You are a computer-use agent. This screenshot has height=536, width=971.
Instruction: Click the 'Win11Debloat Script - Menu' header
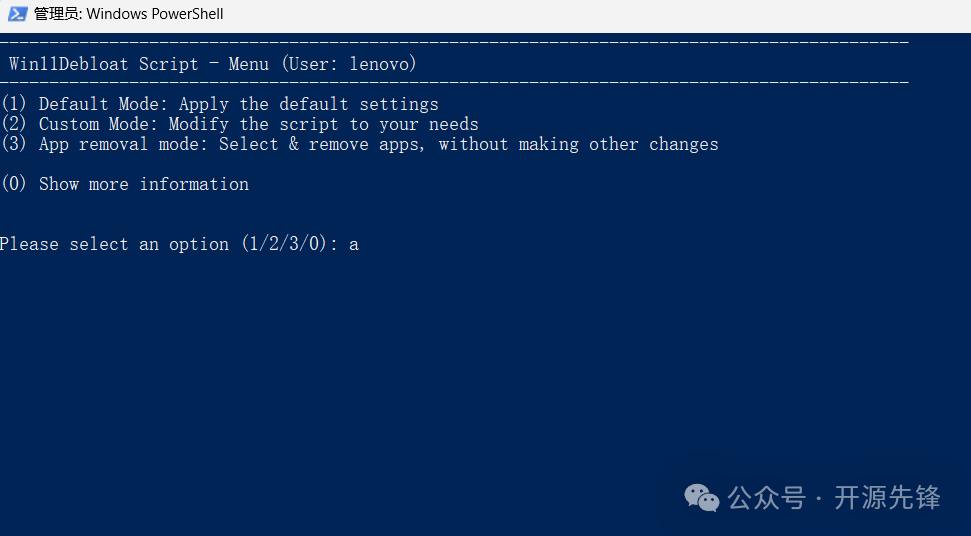click(139, 64)
